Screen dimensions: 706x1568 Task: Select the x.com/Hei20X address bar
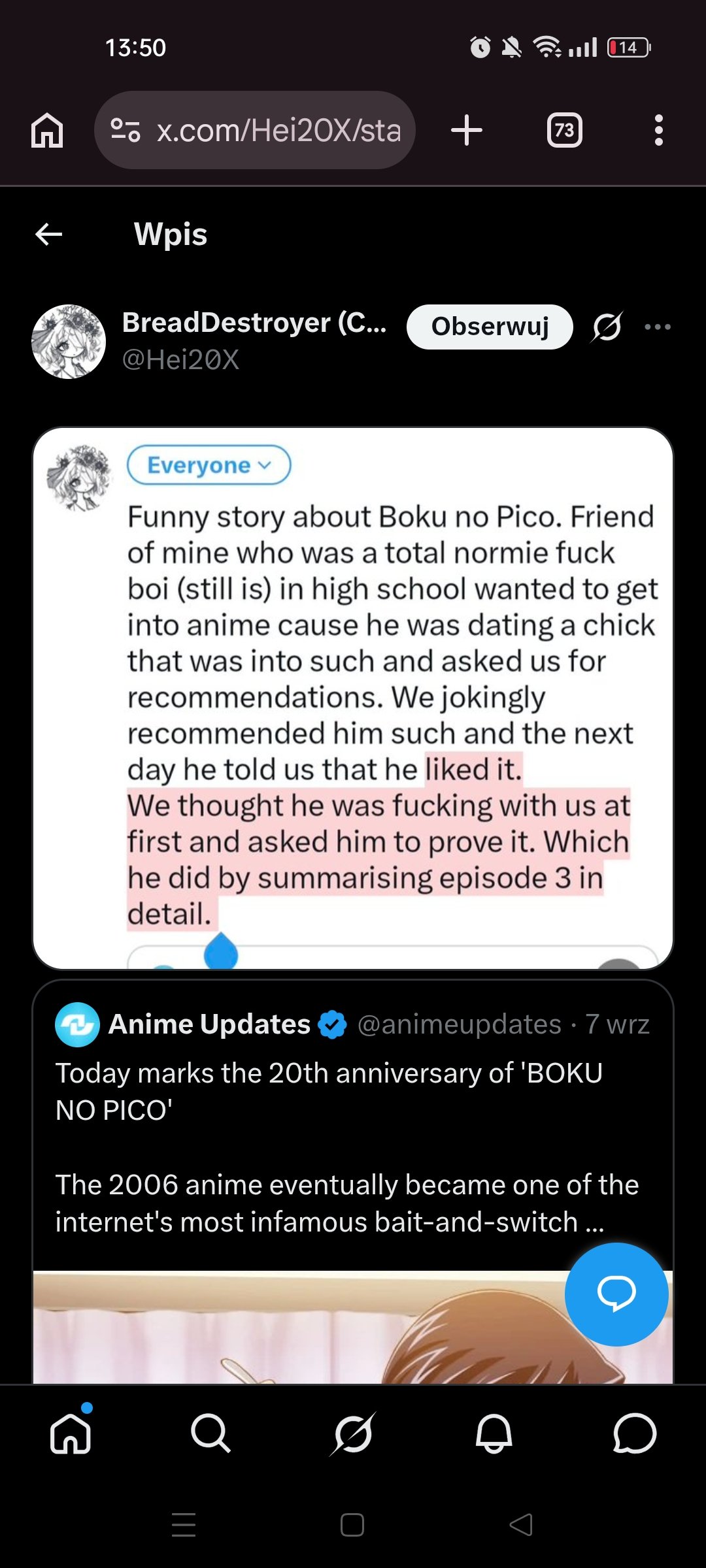[255, 130]
